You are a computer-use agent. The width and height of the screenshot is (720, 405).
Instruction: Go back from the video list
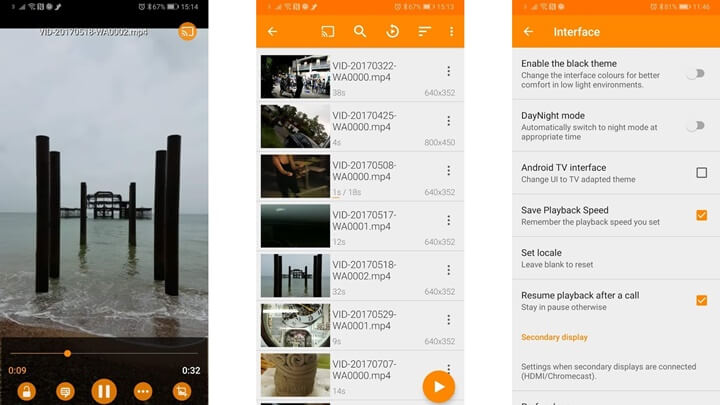pyautogui.click(x=272, y=31)
